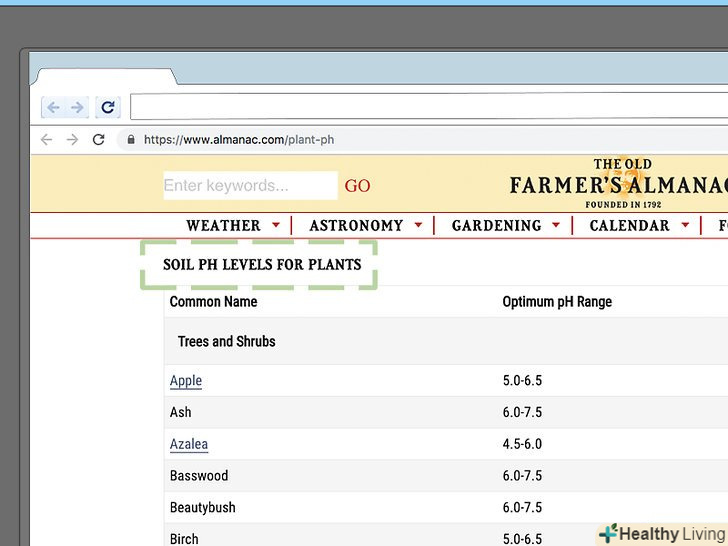
Task: Click the padlock icon before the almanac URL
Action: 129,140
